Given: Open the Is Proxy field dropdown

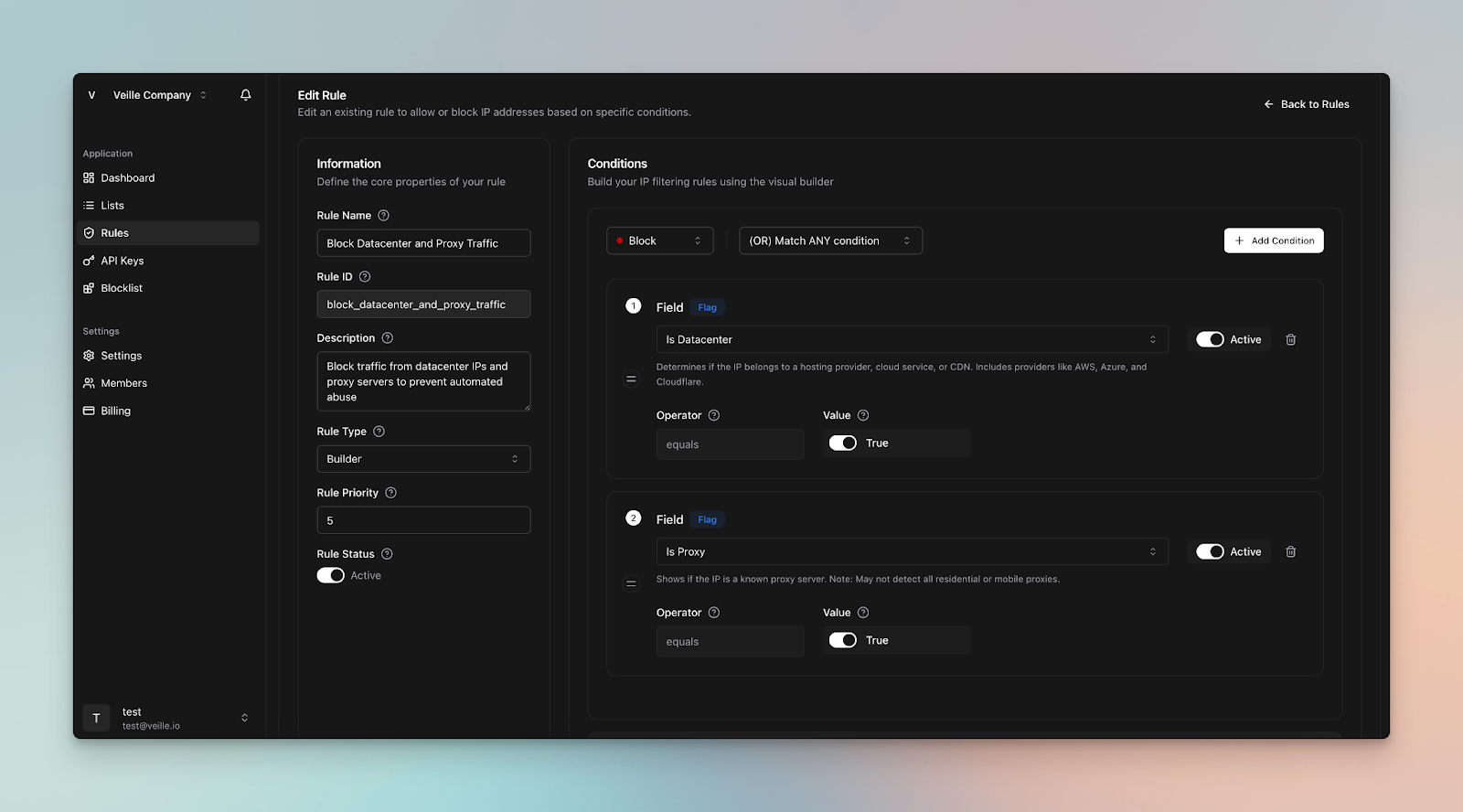Looking at the screenshot, I should coord(913,552).
